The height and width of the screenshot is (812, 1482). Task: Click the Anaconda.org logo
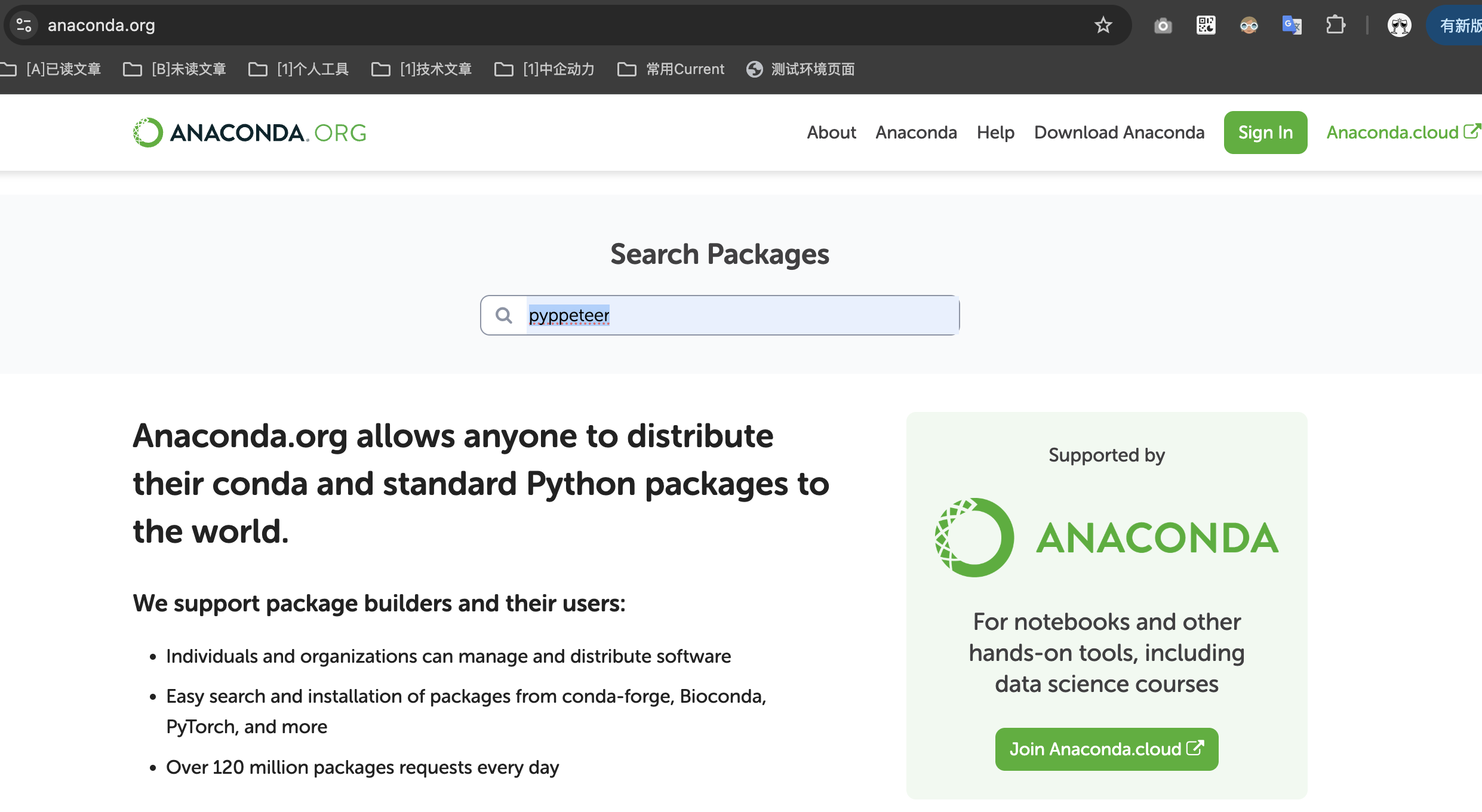click(x=250, y=133)
